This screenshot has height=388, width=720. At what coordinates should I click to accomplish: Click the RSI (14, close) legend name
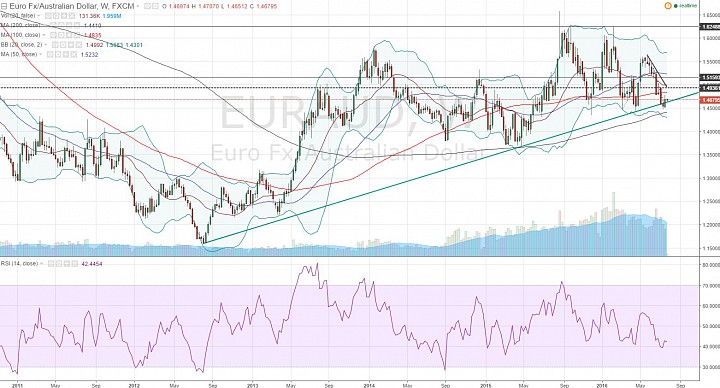click(x=19, y=264)
